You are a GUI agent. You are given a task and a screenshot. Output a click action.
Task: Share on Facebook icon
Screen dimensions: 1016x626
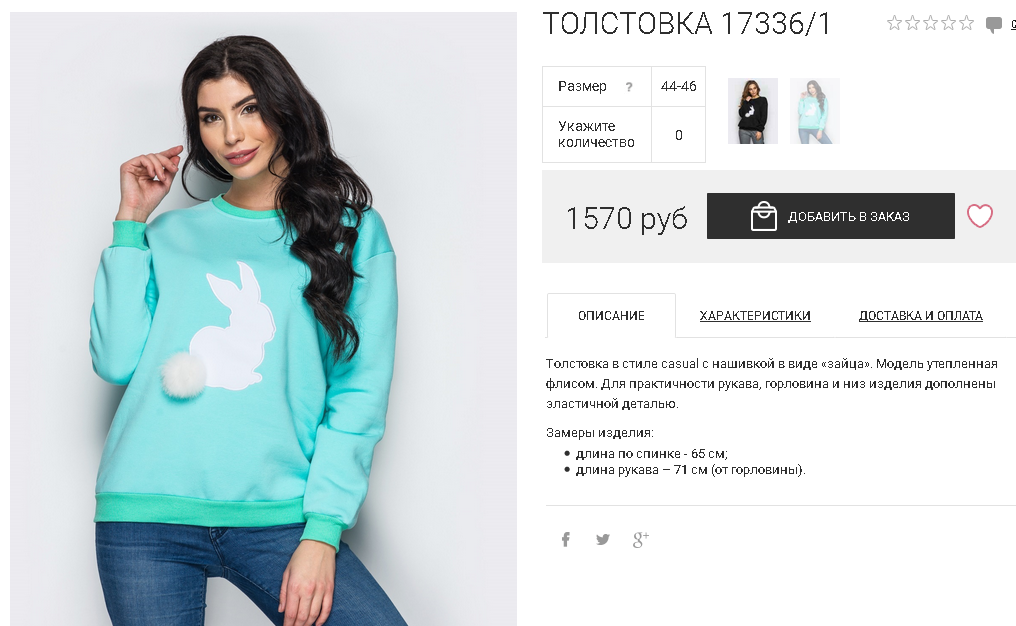566,539
